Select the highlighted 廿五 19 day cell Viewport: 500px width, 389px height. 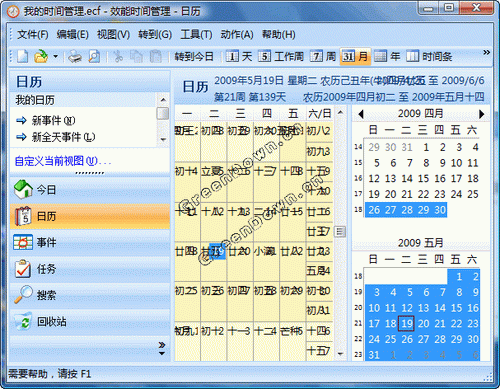pos(214,261)
